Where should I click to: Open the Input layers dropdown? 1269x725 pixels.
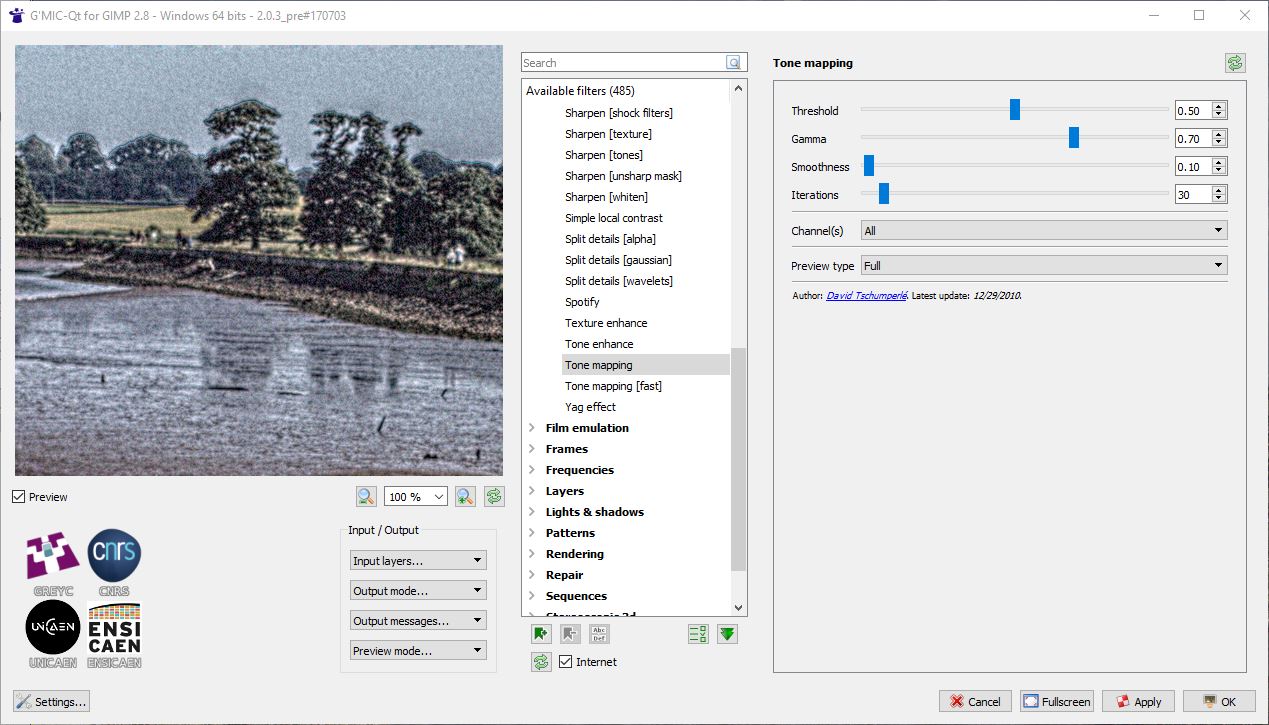tap(418, 561)
